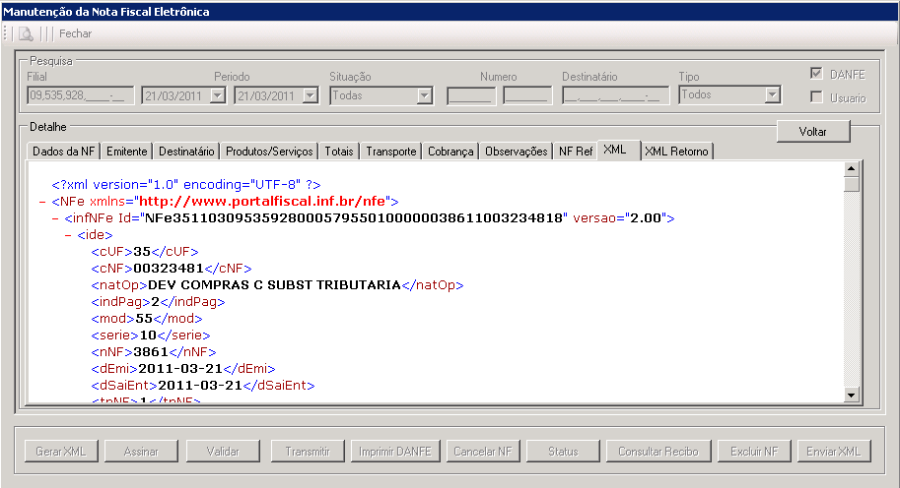Click the XML scrollbar up arrow
The image size is (900, 488).
[851, 169]
